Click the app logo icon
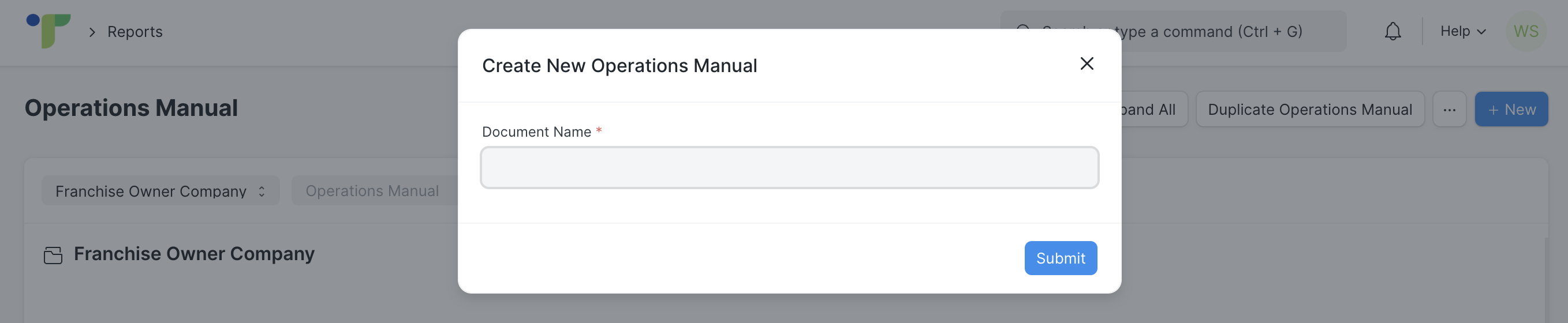Screen dimensions: 1568x323 [x=48, y=31]
